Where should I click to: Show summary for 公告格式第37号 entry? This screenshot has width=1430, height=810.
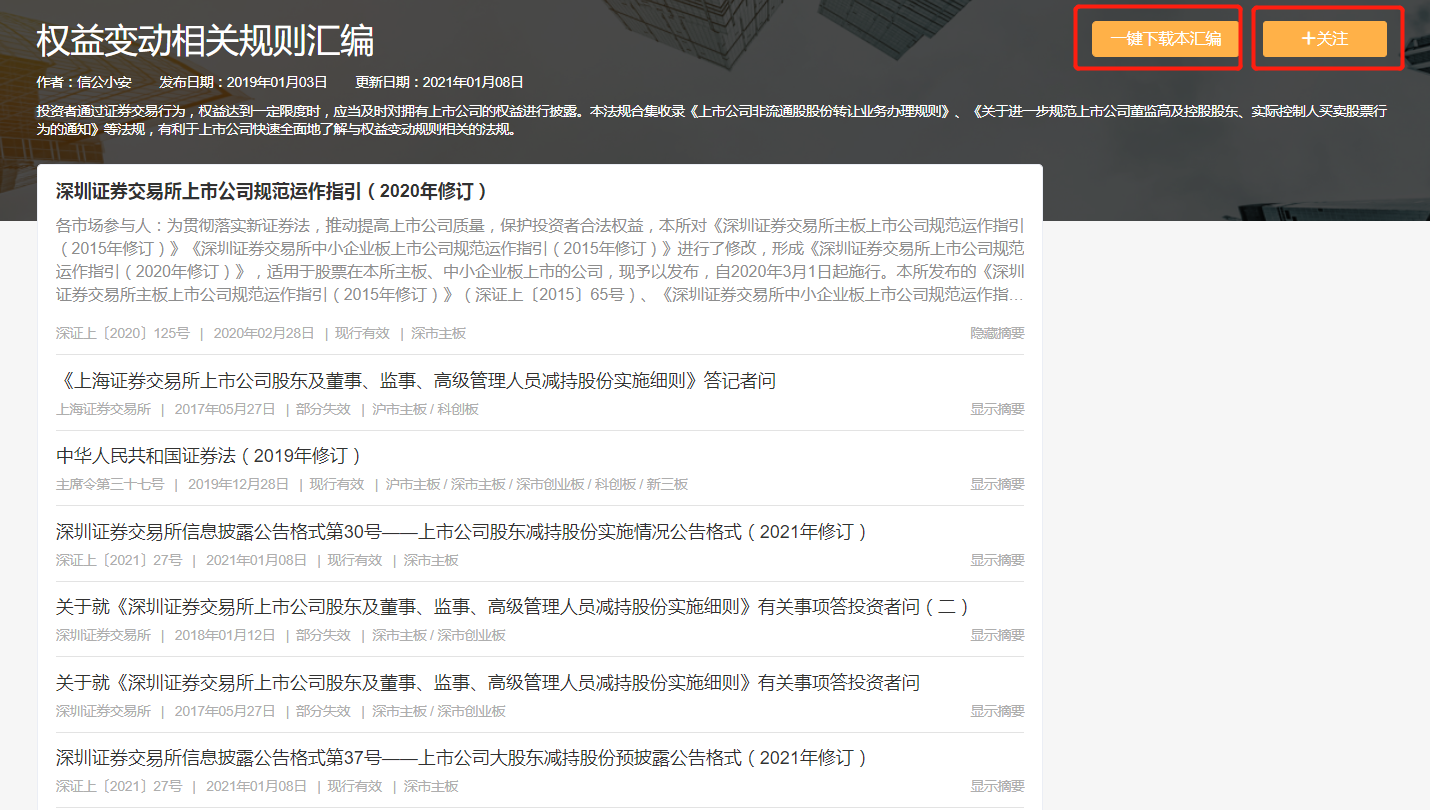pos(997,786)
